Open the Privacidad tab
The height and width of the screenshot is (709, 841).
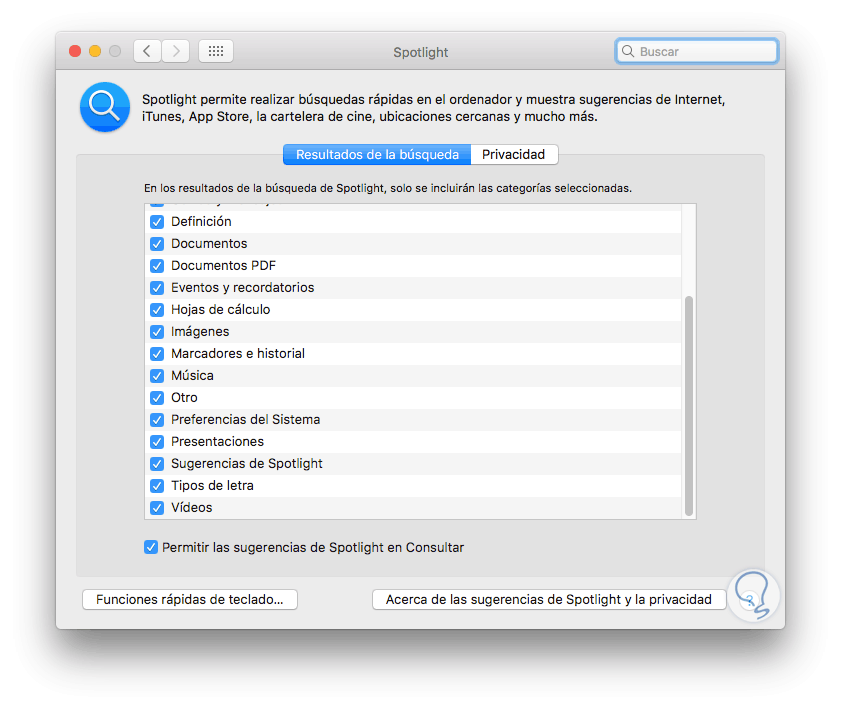[514, 154]
